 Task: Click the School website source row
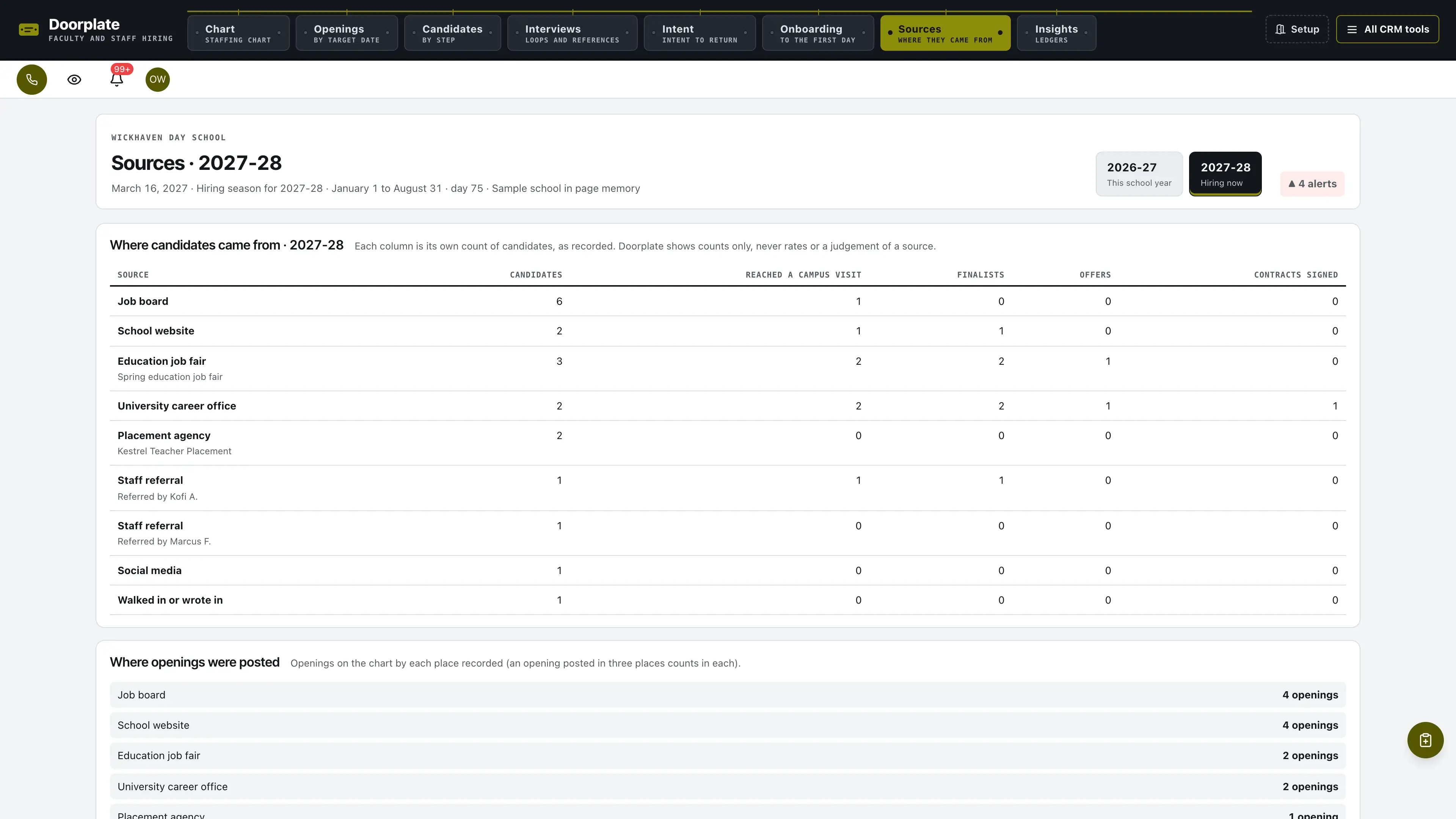click(728, 331)
